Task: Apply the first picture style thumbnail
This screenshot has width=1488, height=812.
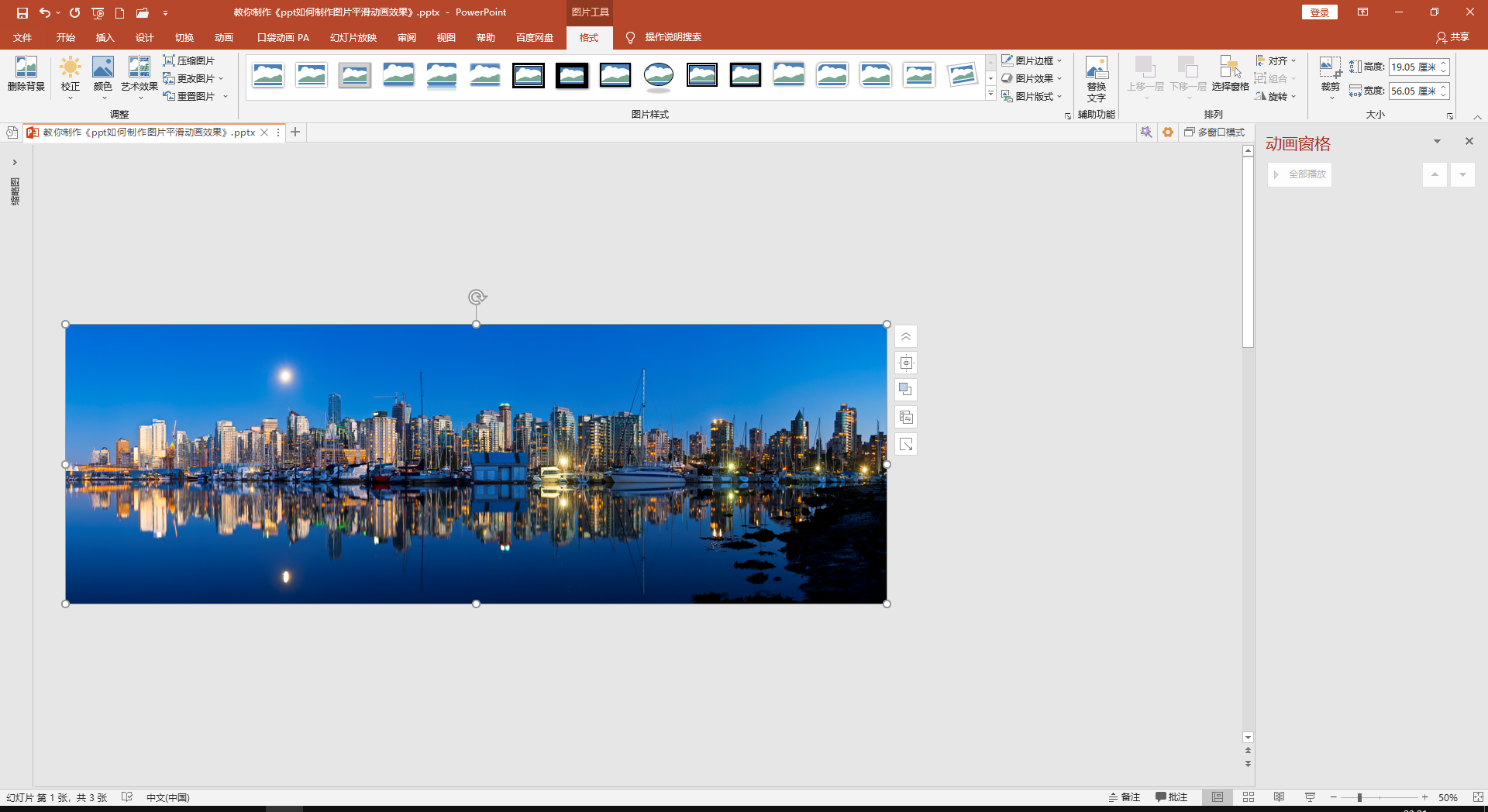Action: [x=268, y=75]
